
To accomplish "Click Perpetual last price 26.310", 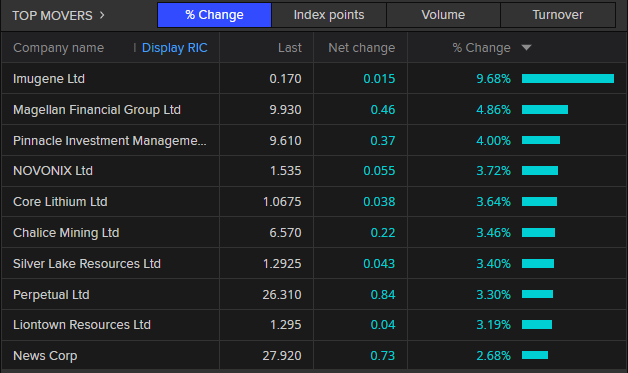I will pyautogui.click(x=282, y=294).
